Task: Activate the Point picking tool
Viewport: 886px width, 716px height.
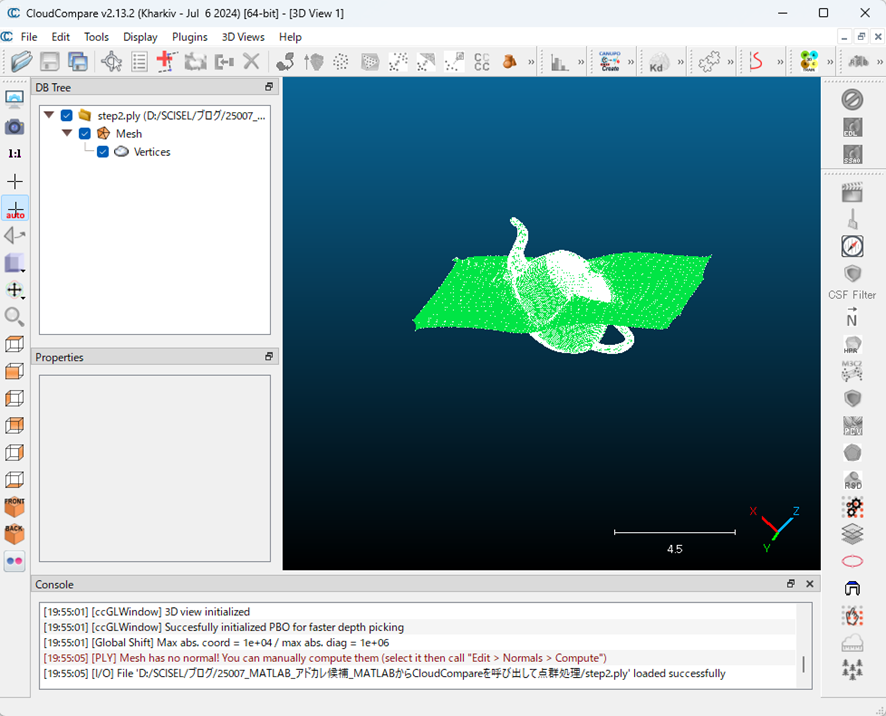Action: click(x=111, y=61)
